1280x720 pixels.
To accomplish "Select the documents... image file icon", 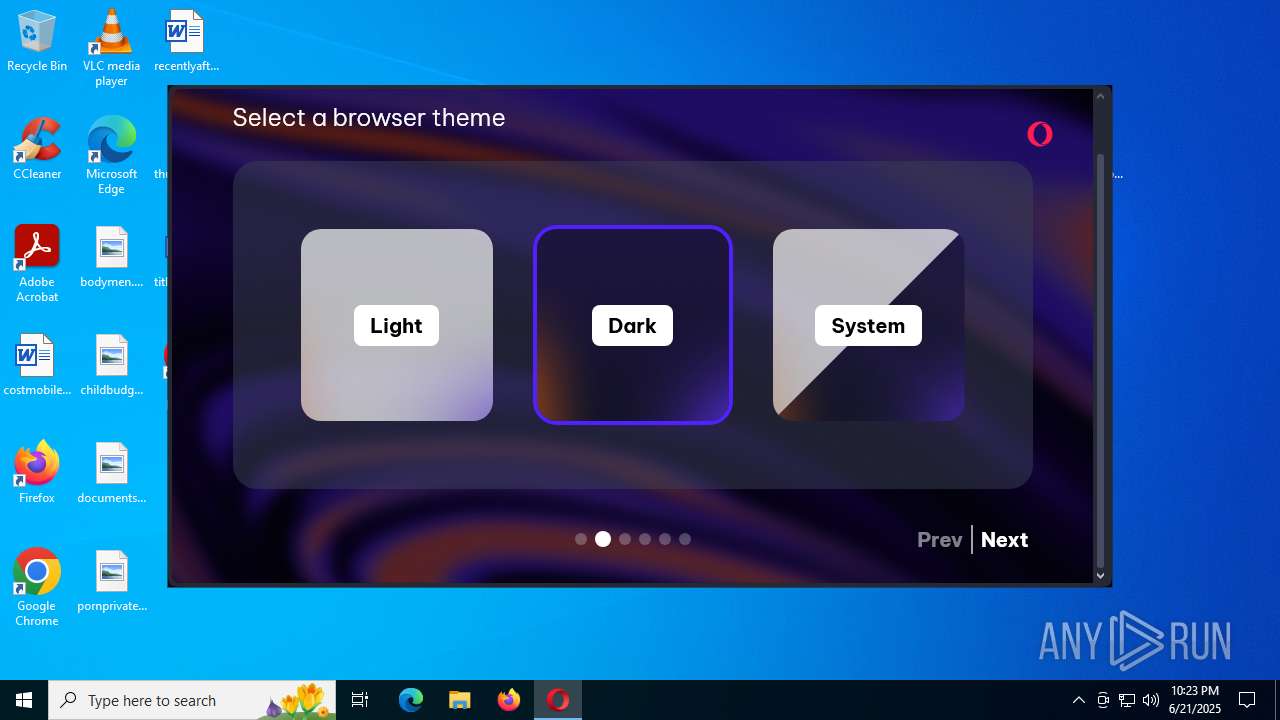I will coord(111,474).
